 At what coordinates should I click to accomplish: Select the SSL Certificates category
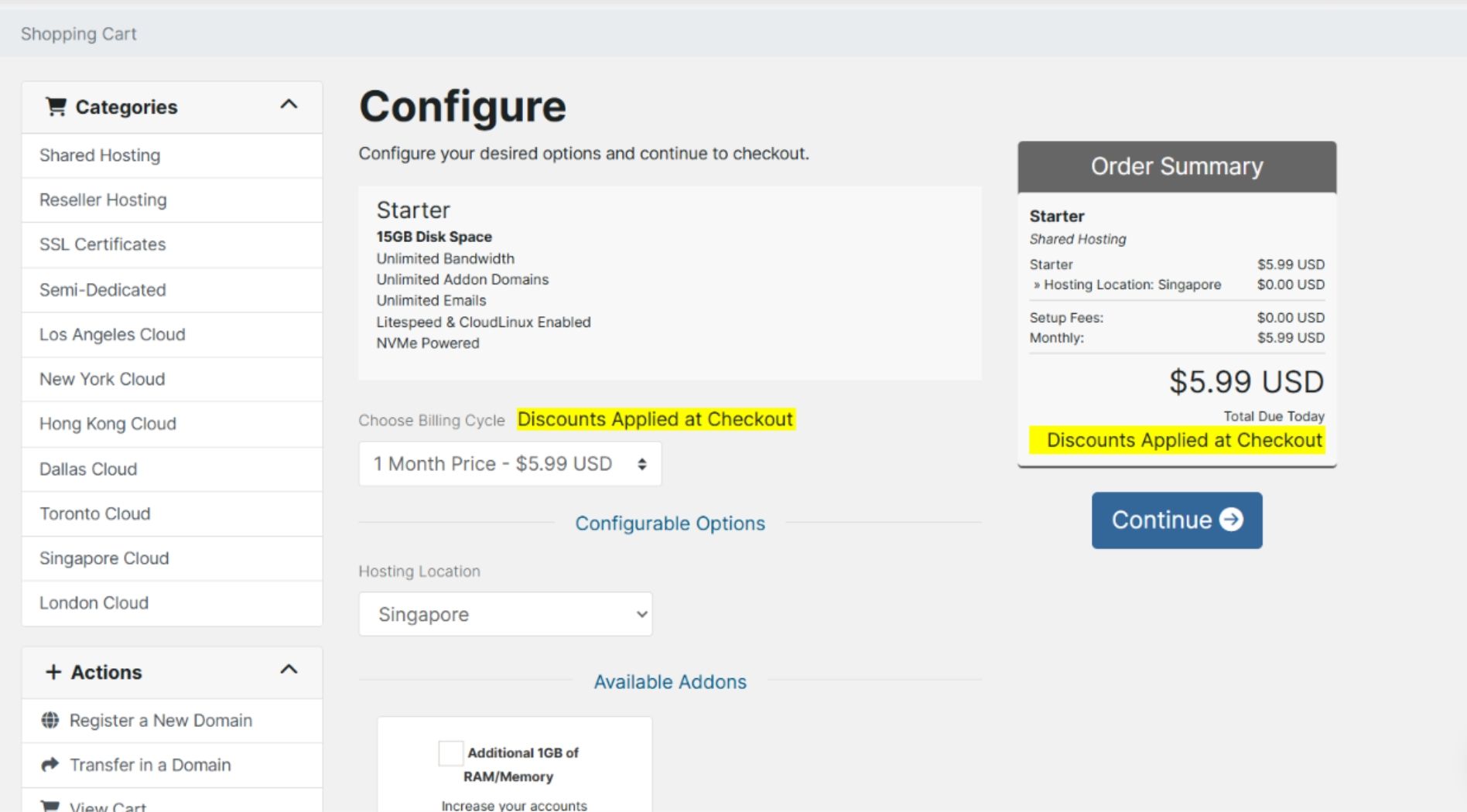click(172, 244)
